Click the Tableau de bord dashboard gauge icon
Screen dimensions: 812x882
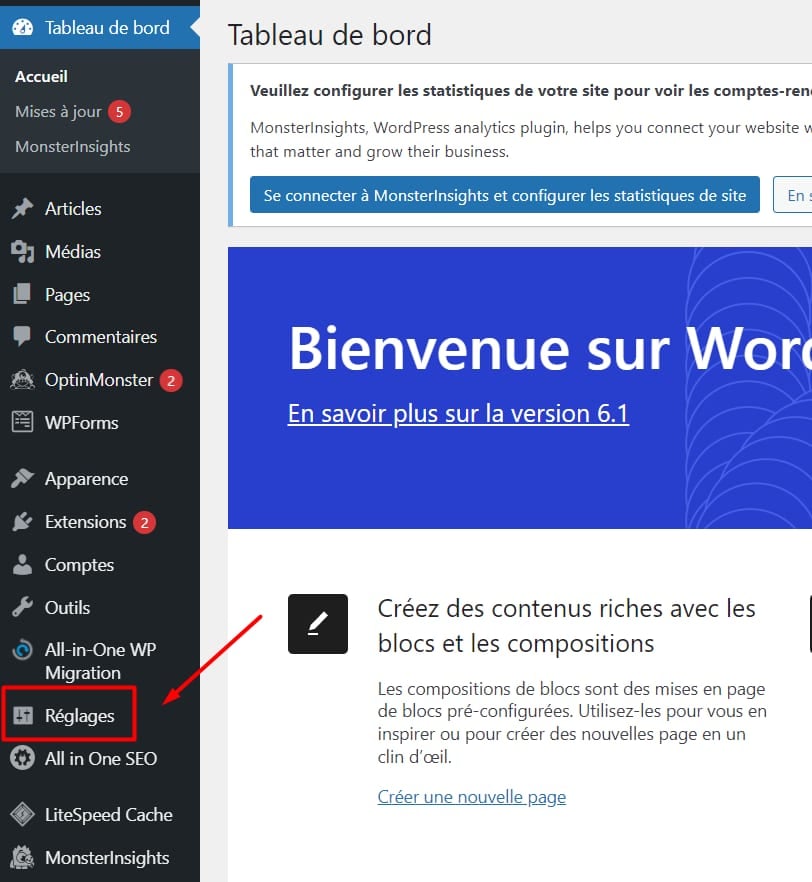coord(22,28)
